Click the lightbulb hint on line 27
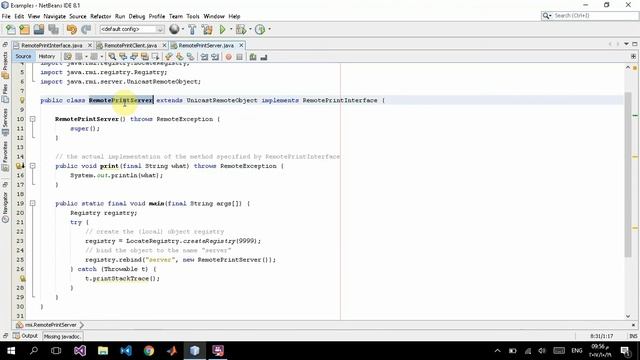This screenshot has width=640, height=360. click(x=22, y=278)
